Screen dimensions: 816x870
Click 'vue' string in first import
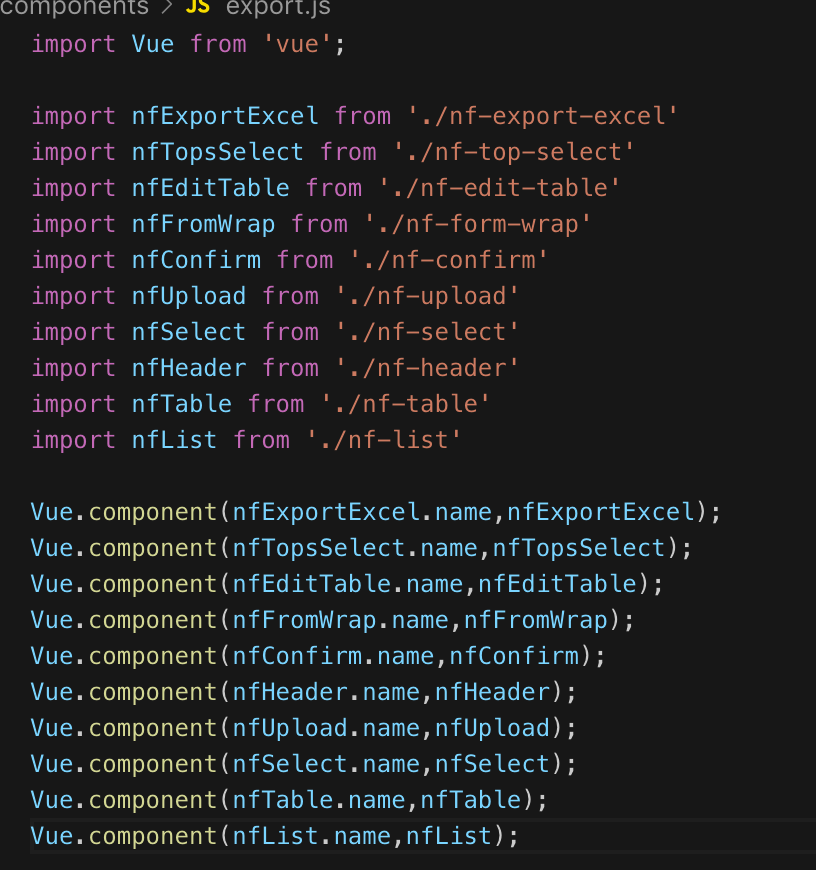(x=297, y=44)
